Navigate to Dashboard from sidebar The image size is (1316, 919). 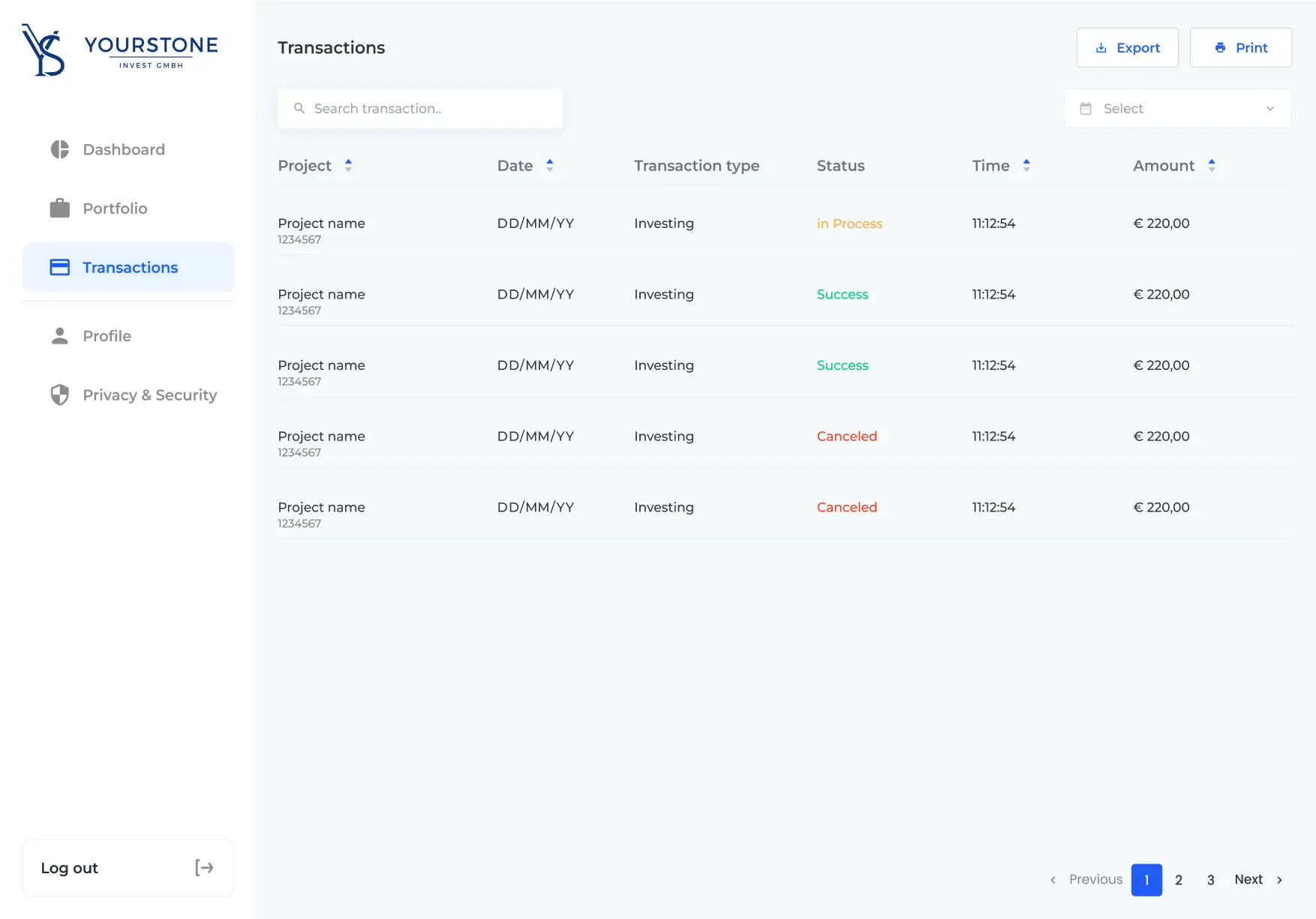pos(123,149)
